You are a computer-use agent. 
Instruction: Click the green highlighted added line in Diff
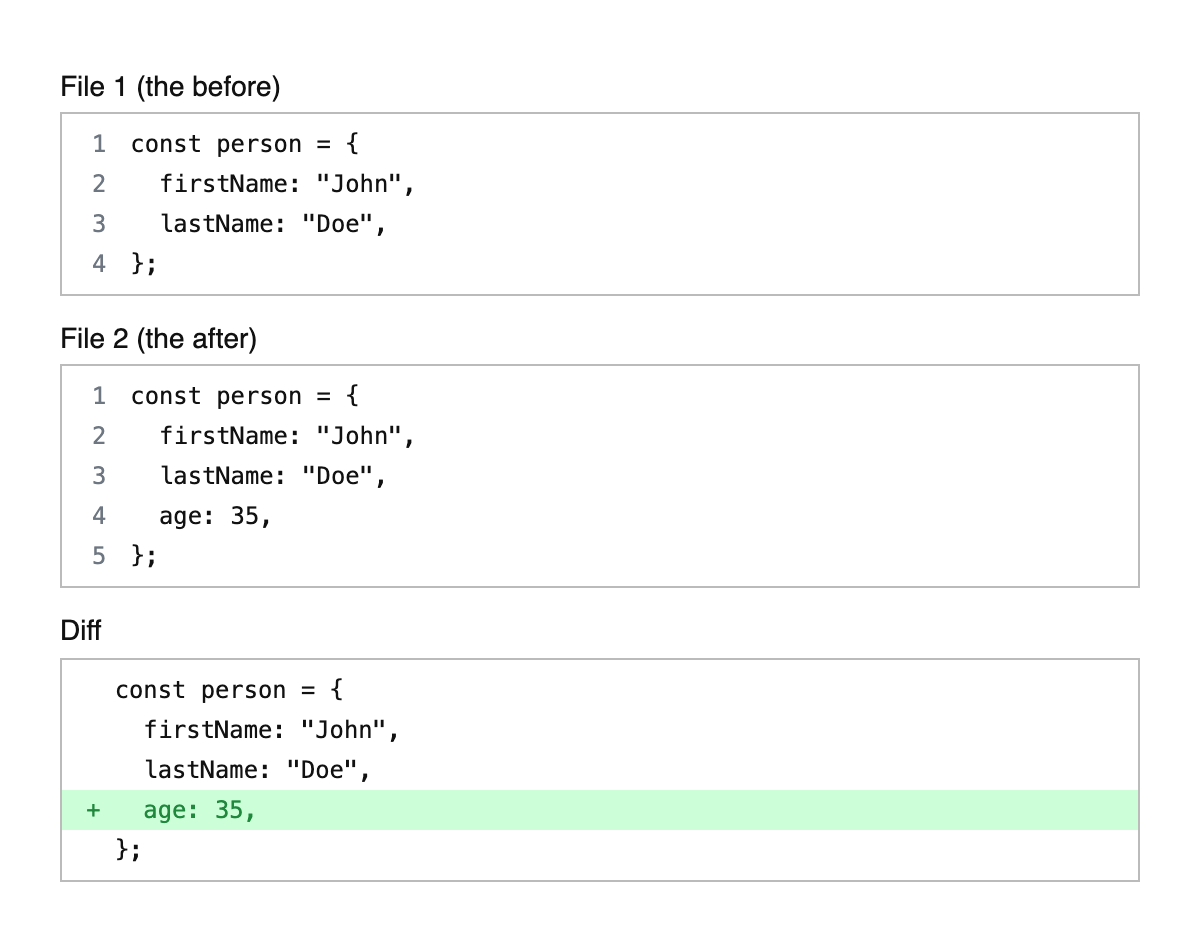[600, 810]
